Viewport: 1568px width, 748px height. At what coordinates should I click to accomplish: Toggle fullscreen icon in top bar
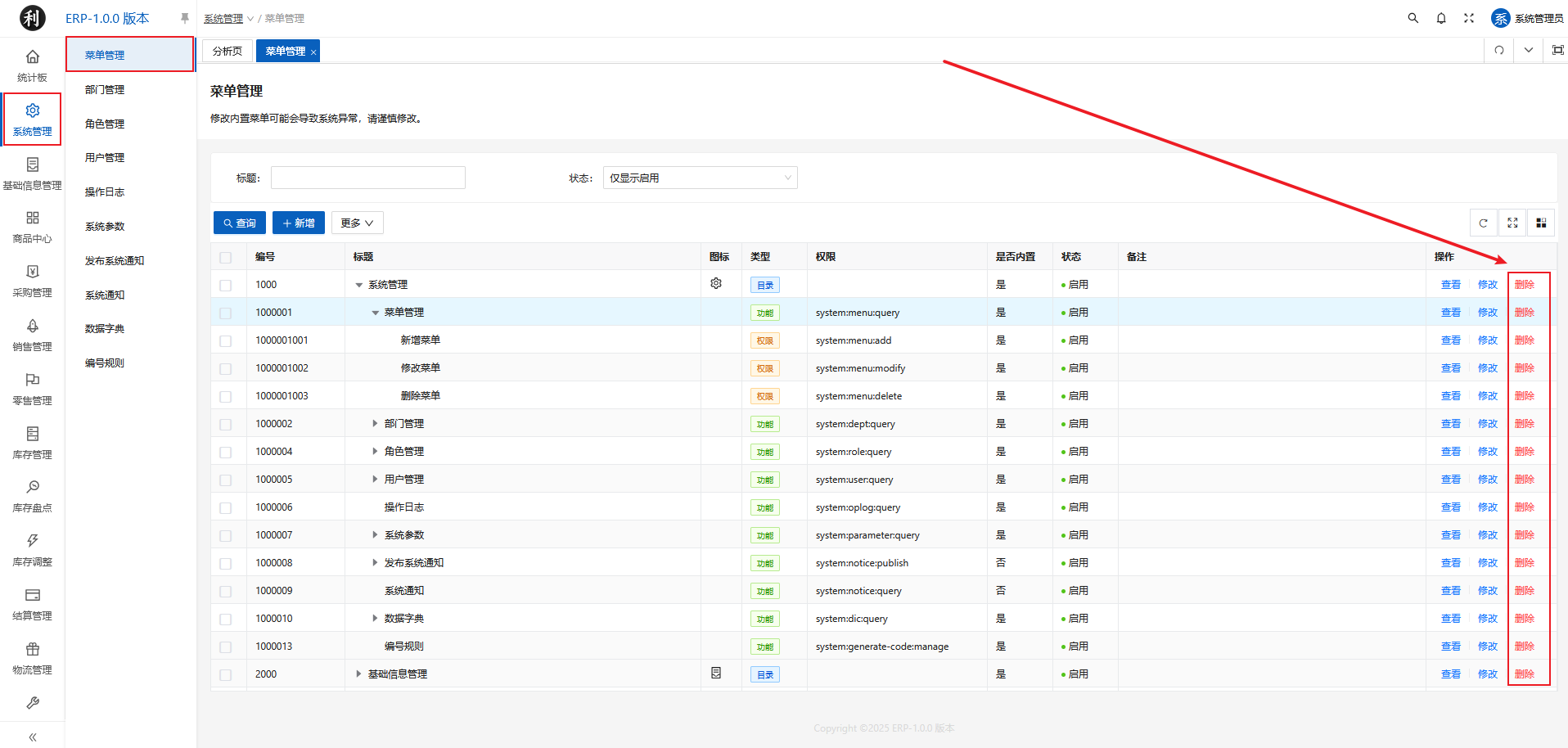pos(1469,18)
